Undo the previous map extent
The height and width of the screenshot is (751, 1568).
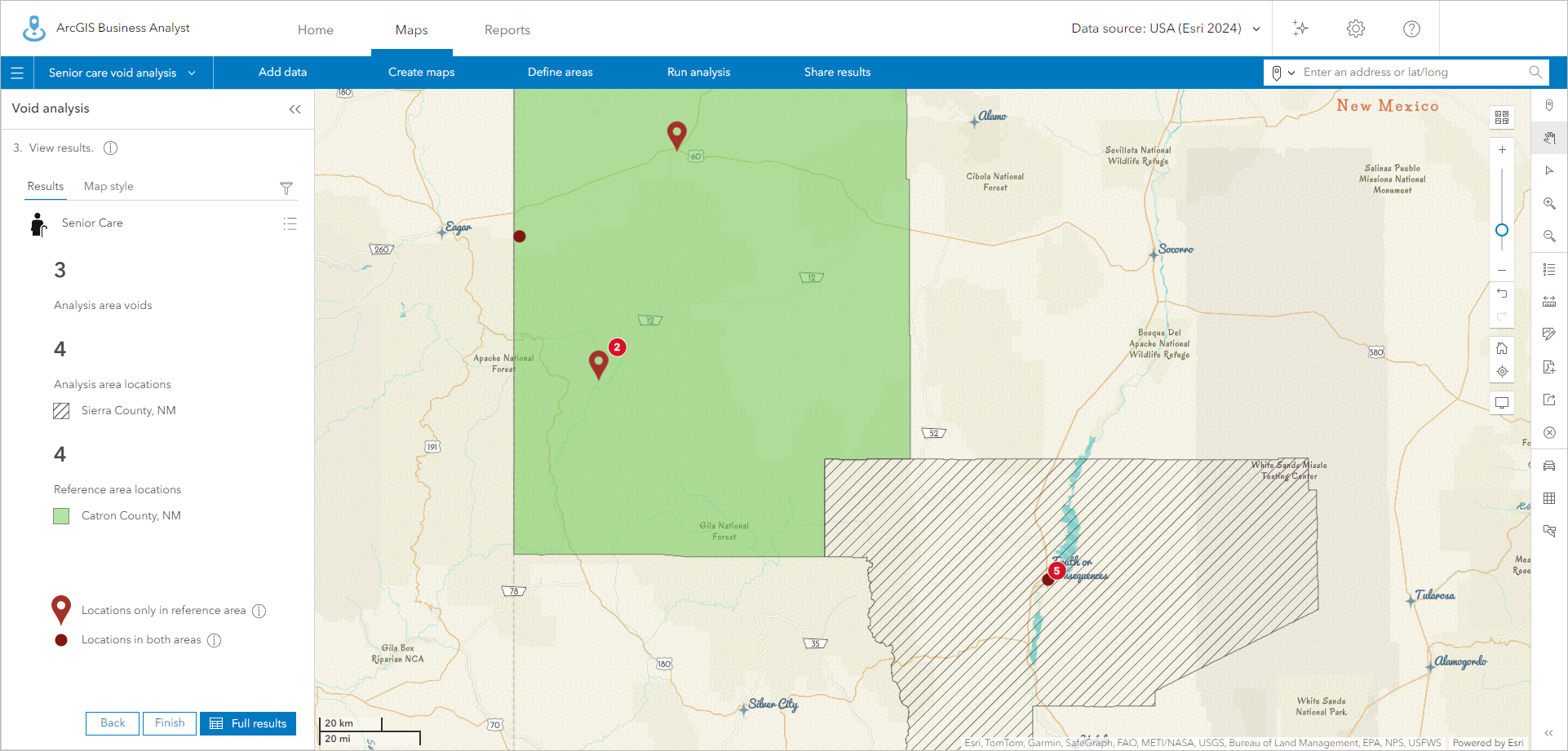point(1502,294)
